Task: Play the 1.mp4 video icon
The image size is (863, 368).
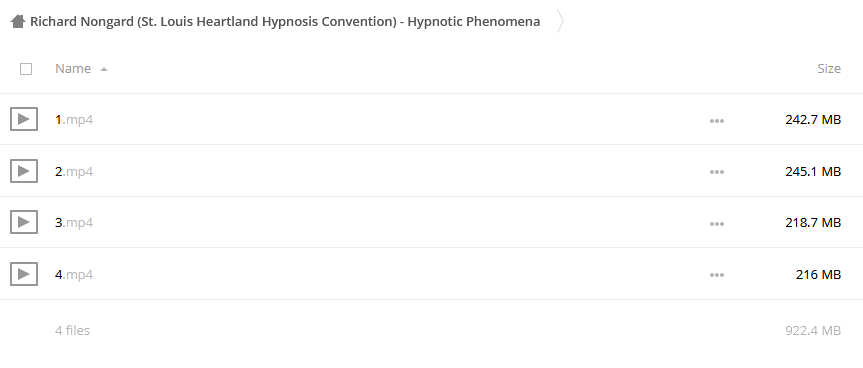Action: (24, 119)
